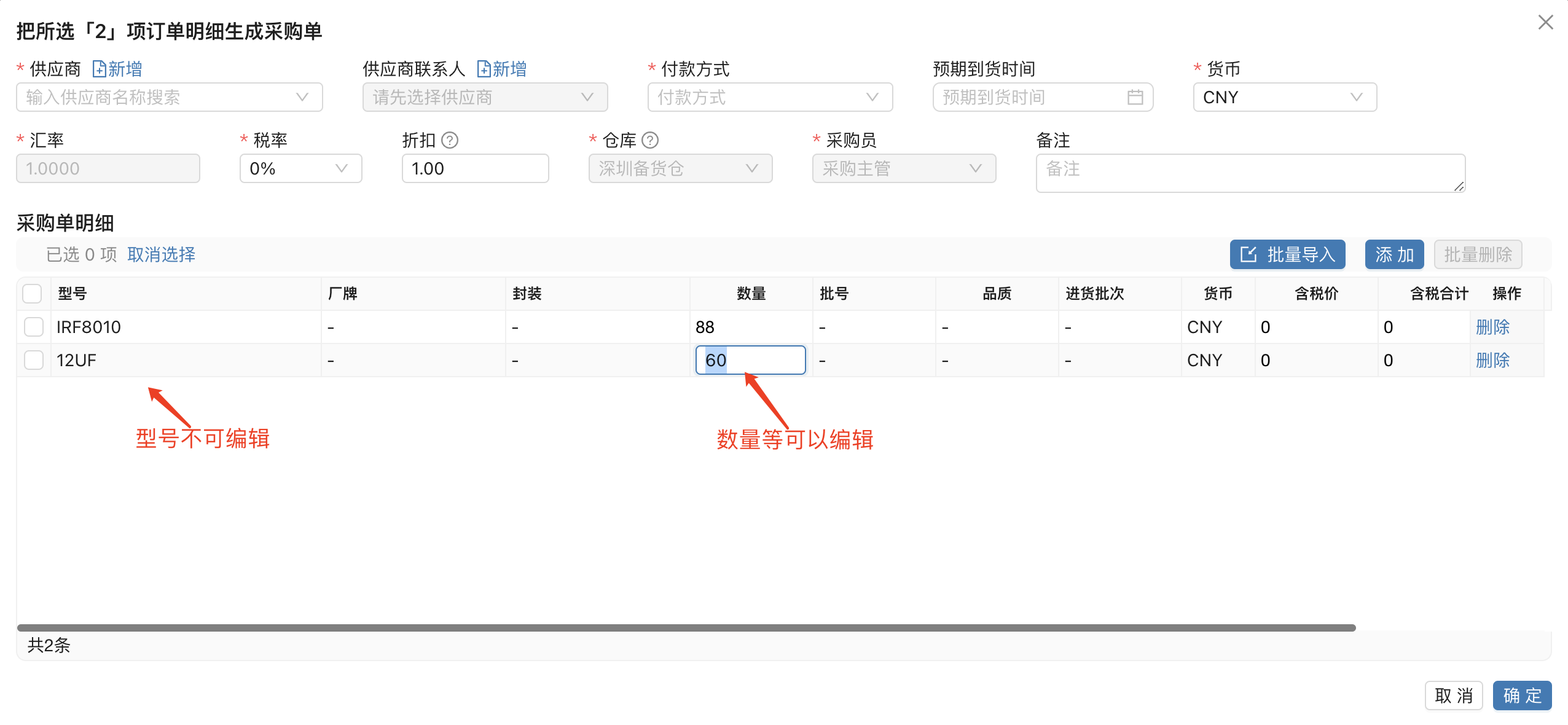This screenshot has width=1568, height=725.
Task: Click the help icon next to 仓库
Action: 651,140
